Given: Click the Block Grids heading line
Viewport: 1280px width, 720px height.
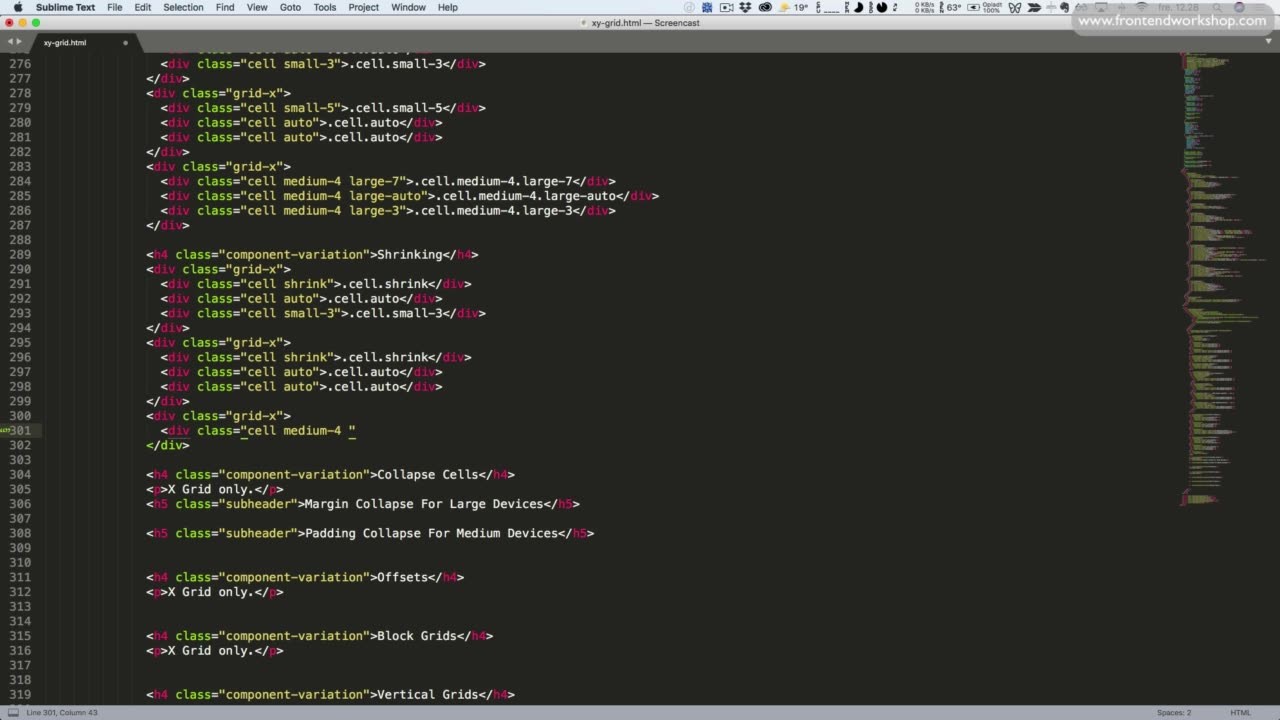Looking at the screenshot, I should (x=319, y=636).
